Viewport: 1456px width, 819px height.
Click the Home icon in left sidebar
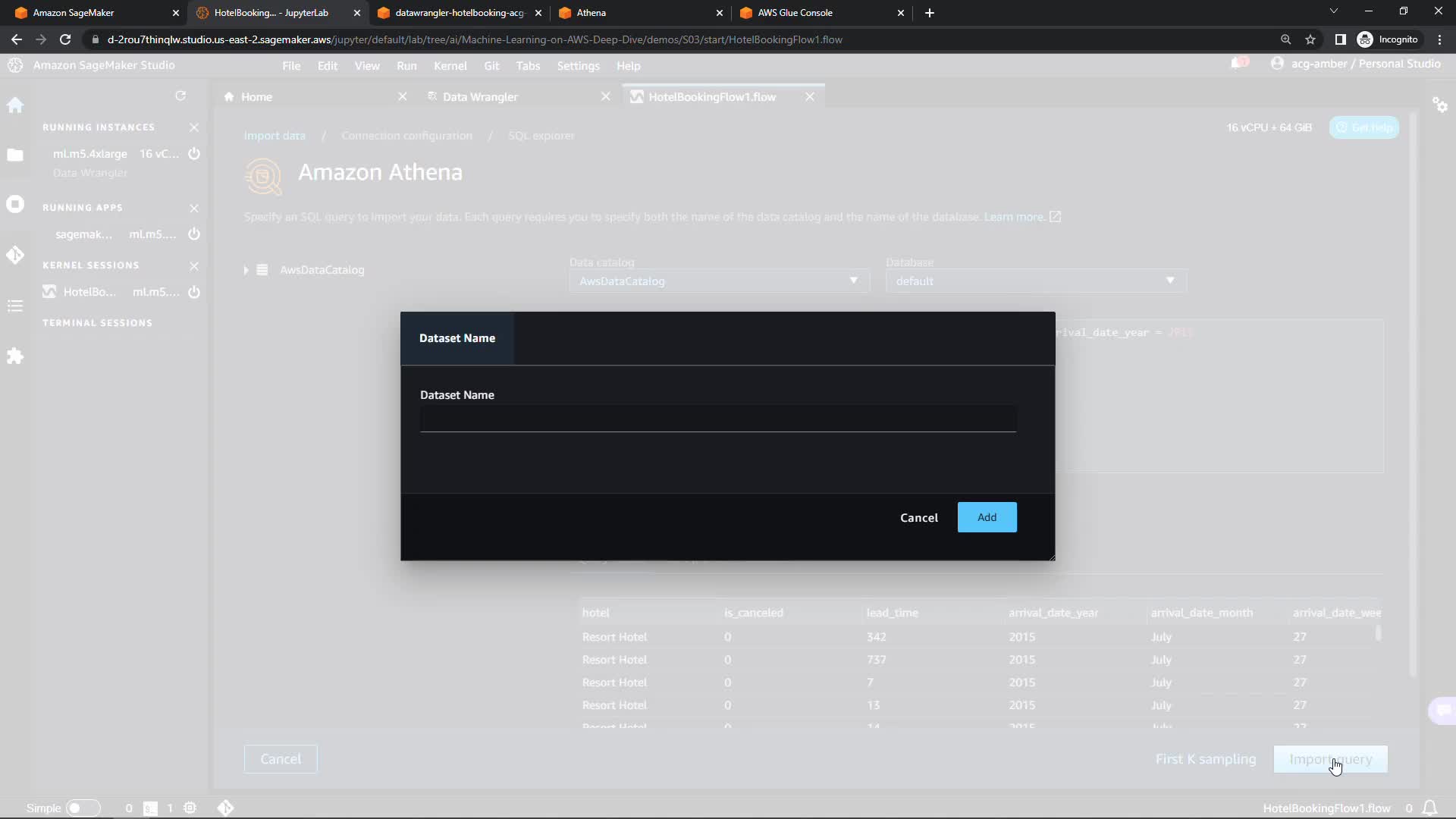coord(15,105)
